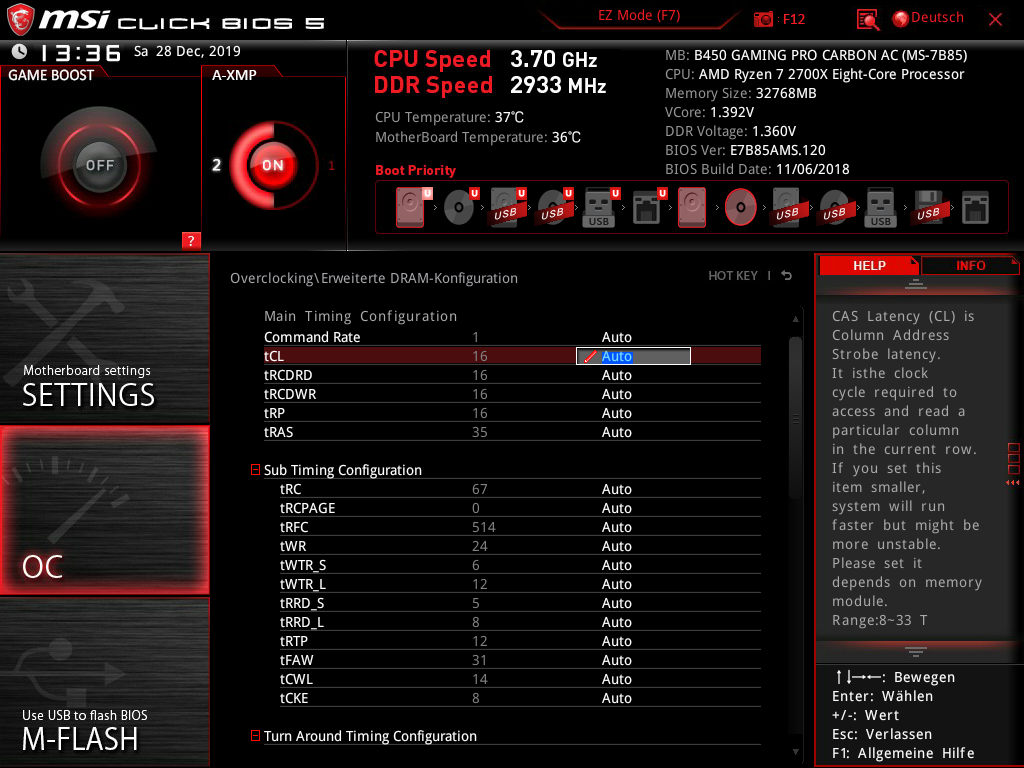Screen dimensions: 1024x768
Task: Click the Deutsch language label
Action: click(x=937, y=18)
